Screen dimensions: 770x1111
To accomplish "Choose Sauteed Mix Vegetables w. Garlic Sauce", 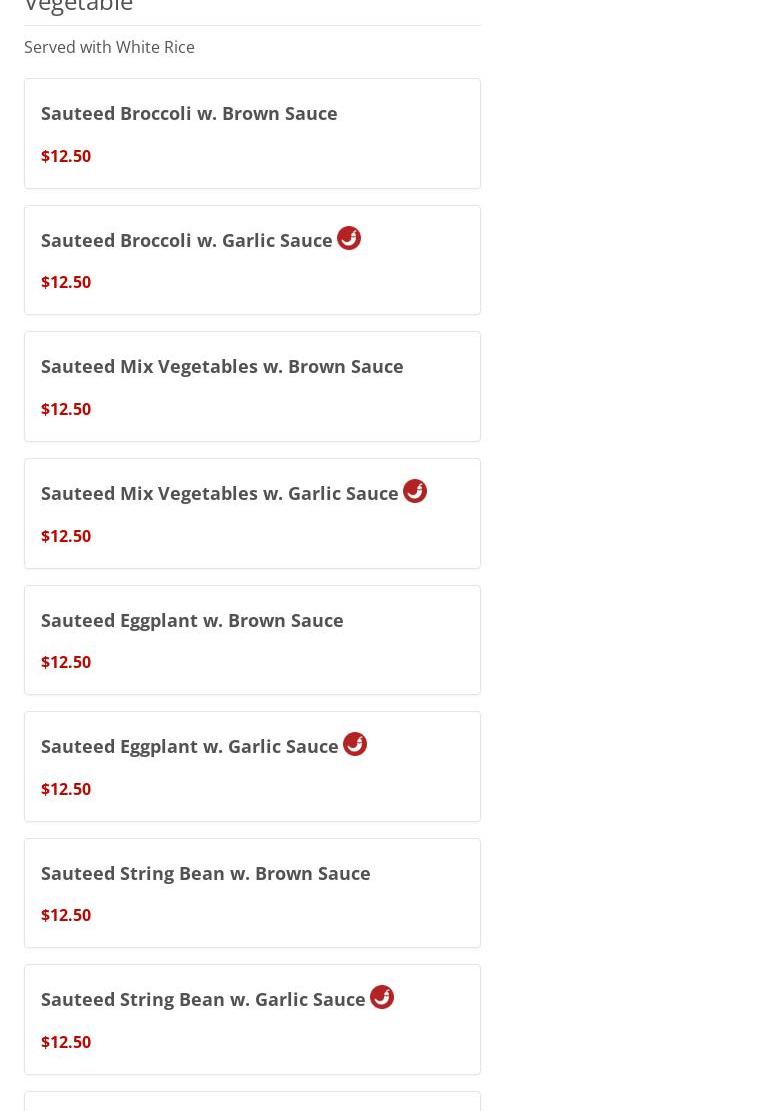I will point(220,493).
